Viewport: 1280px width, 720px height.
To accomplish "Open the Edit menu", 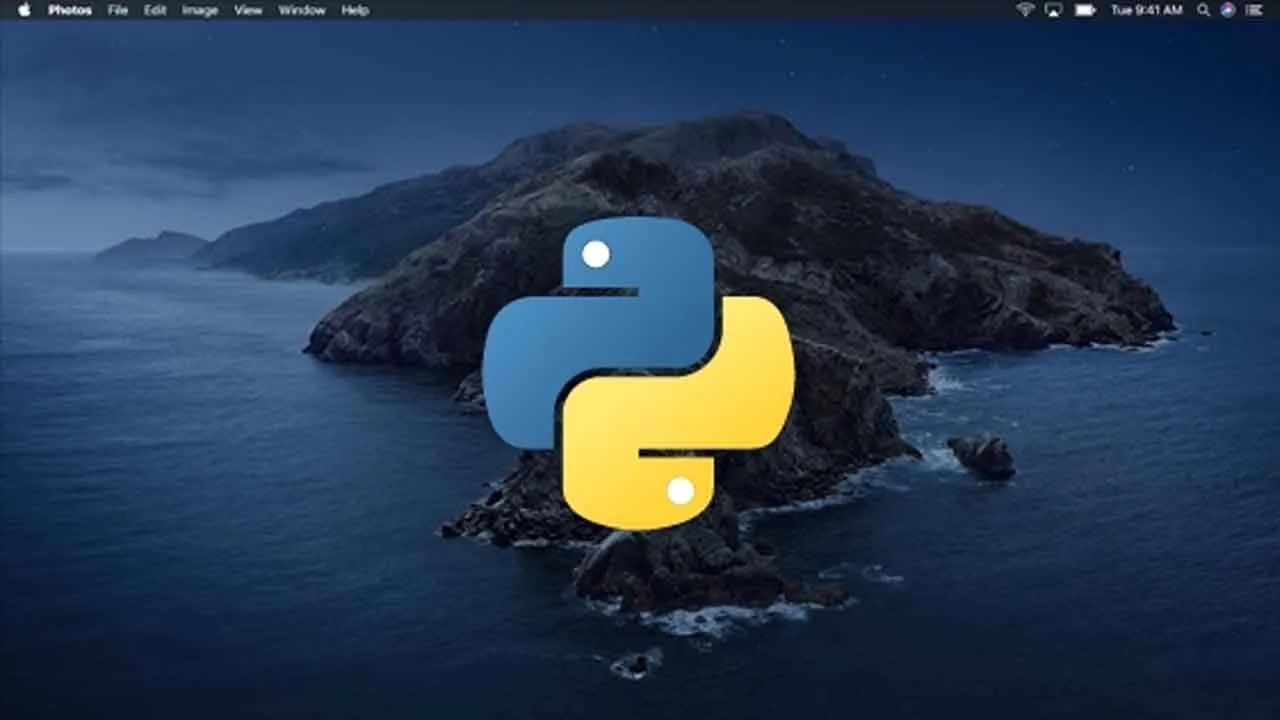I will 155,10.
